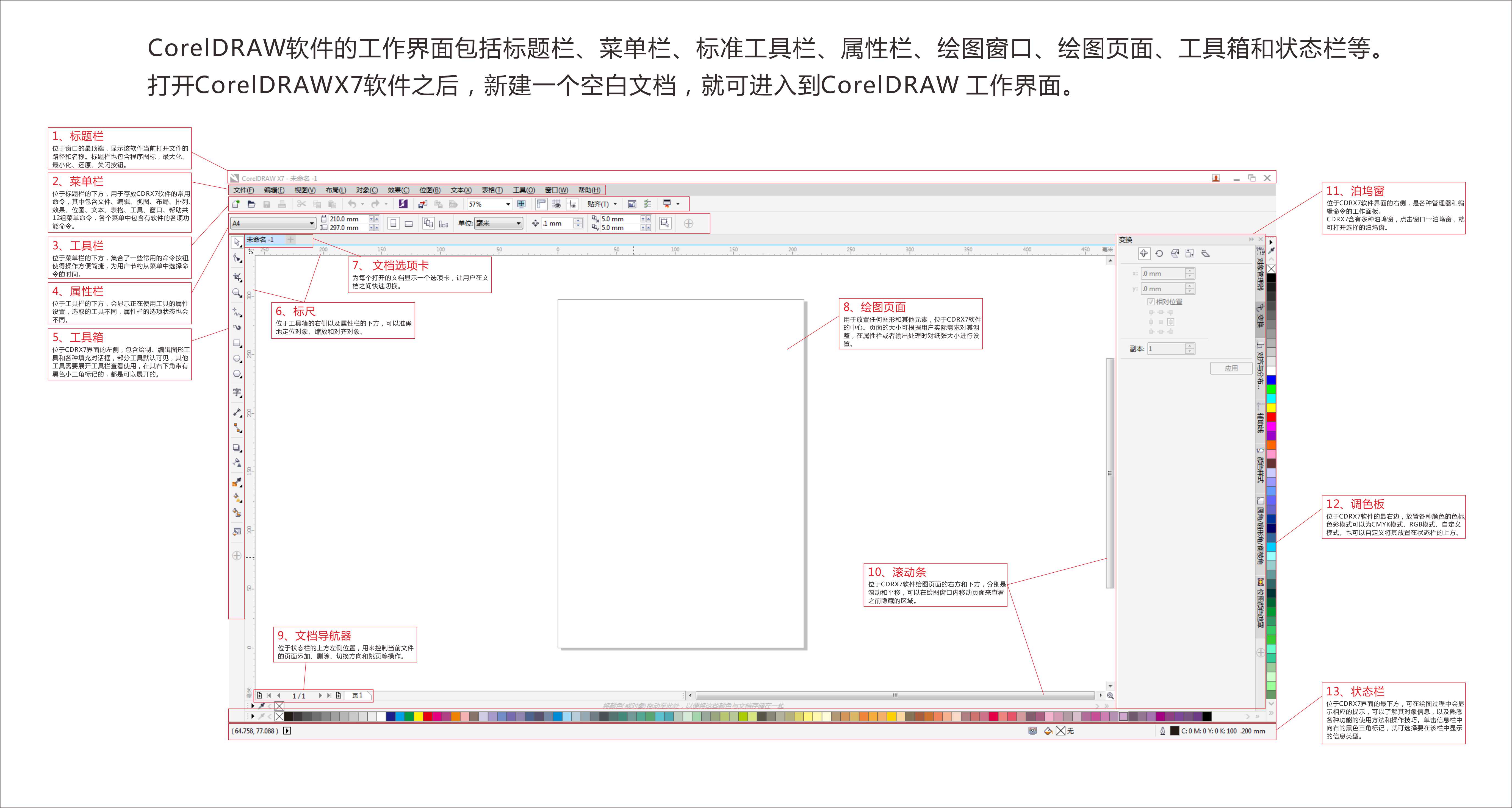Toggle the show rulers button
Viewport: 1512px width, 808px height.
541,204
